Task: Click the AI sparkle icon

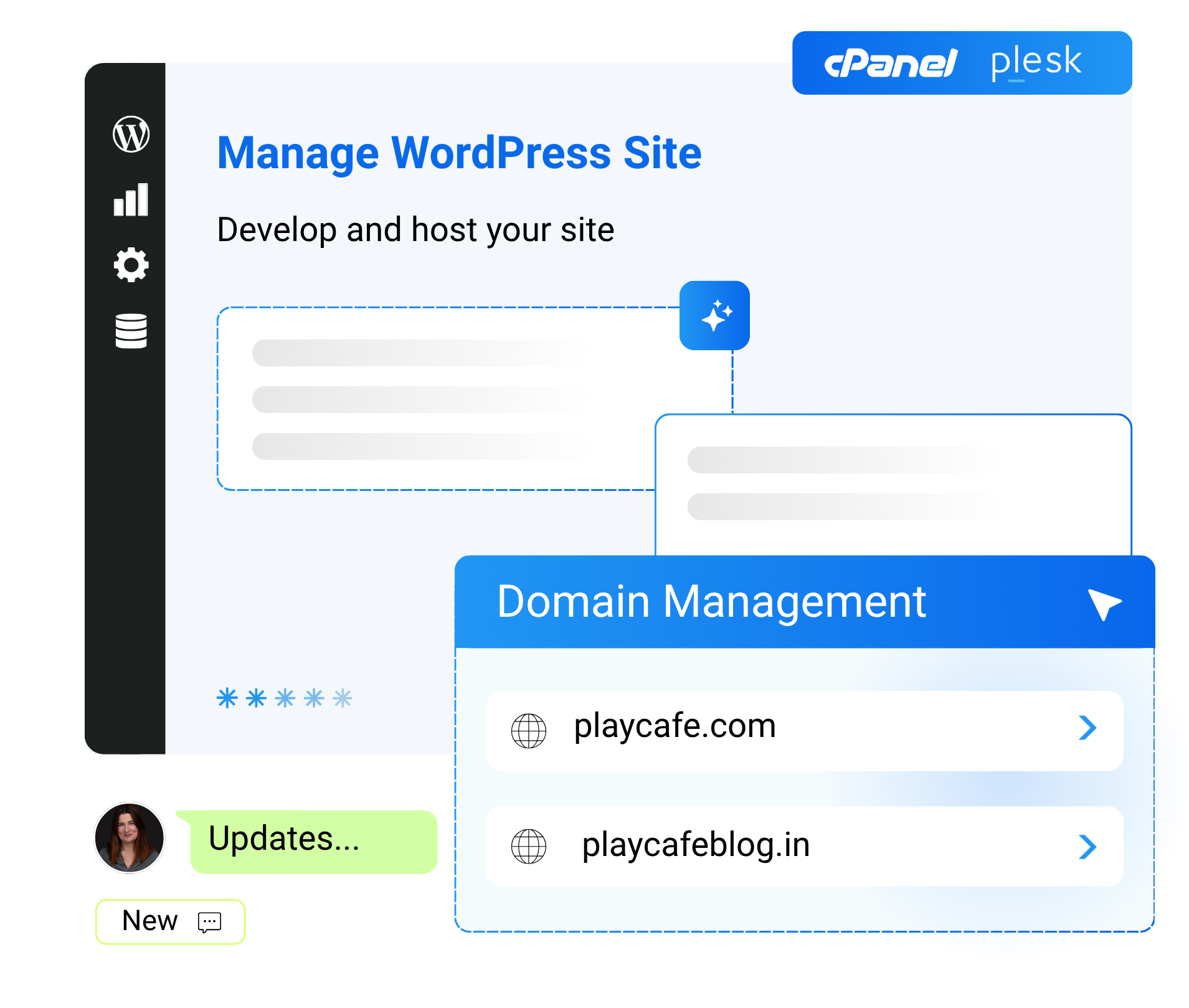Action: pyautogui.click(x=714, y=315)
